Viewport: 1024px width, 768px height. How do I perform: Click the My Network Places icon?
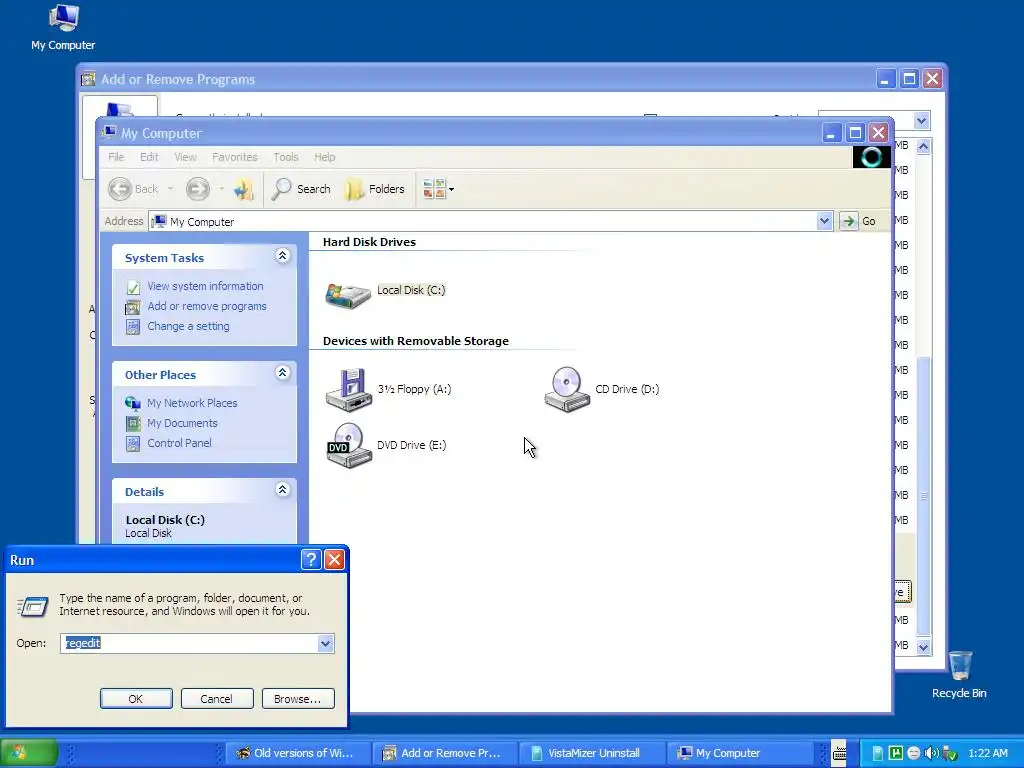[x=133, y=403]
